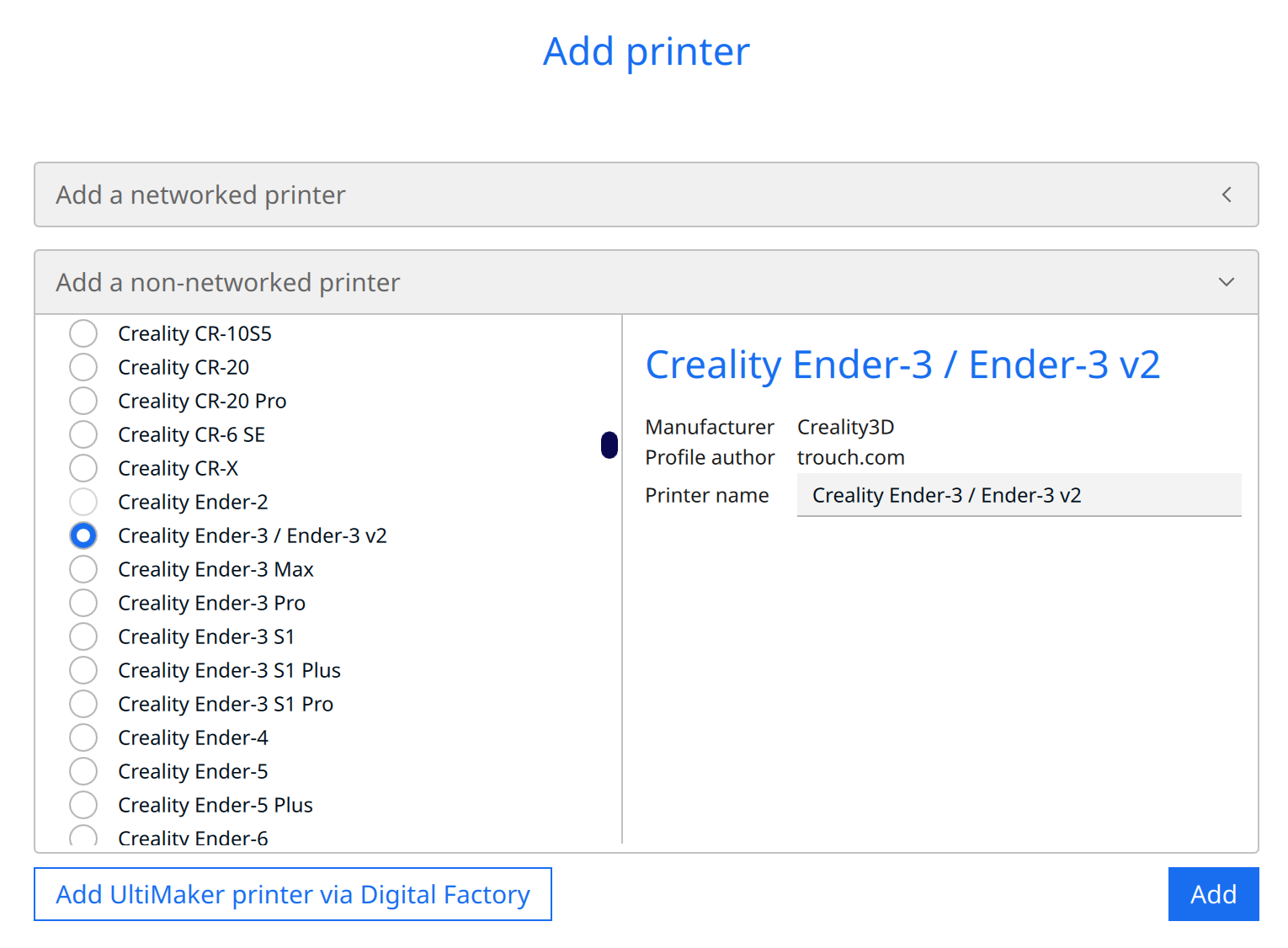Select the Creality CR-X radio button
Image resolution: width=1288 pixels, height=948 pixels.
click(x=83, y=468)
